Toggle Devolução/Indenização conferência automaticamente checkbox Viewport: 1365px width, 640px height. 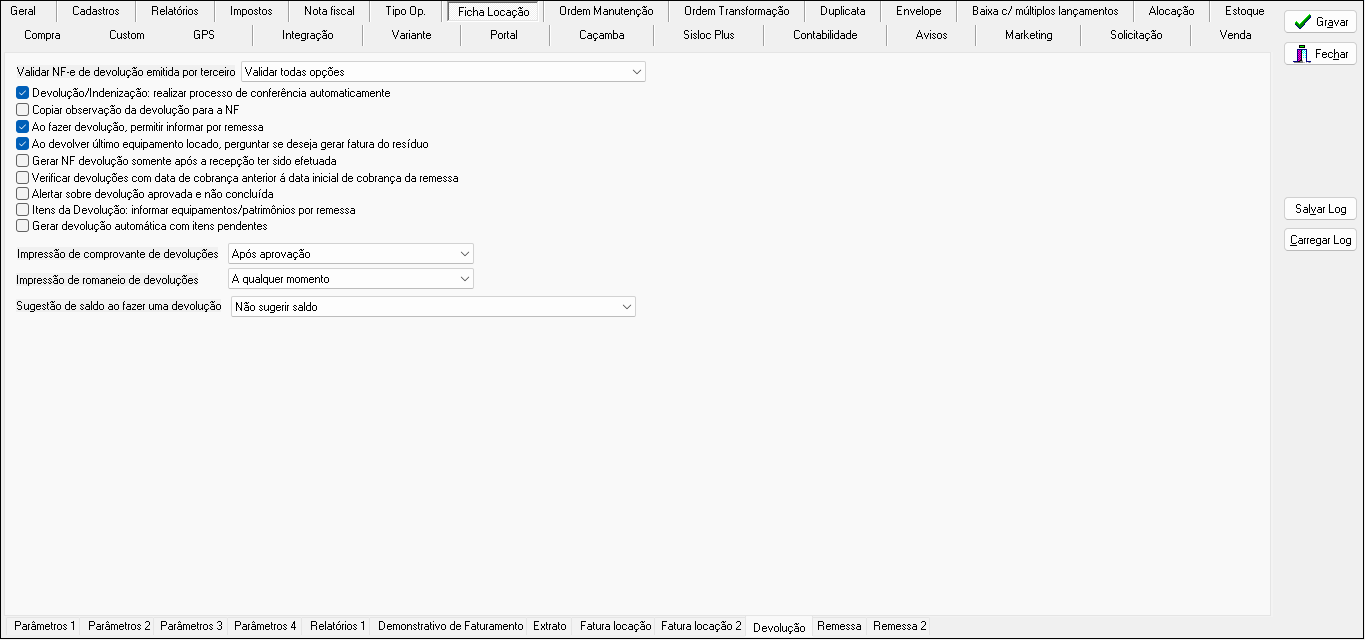coord(23,93)
